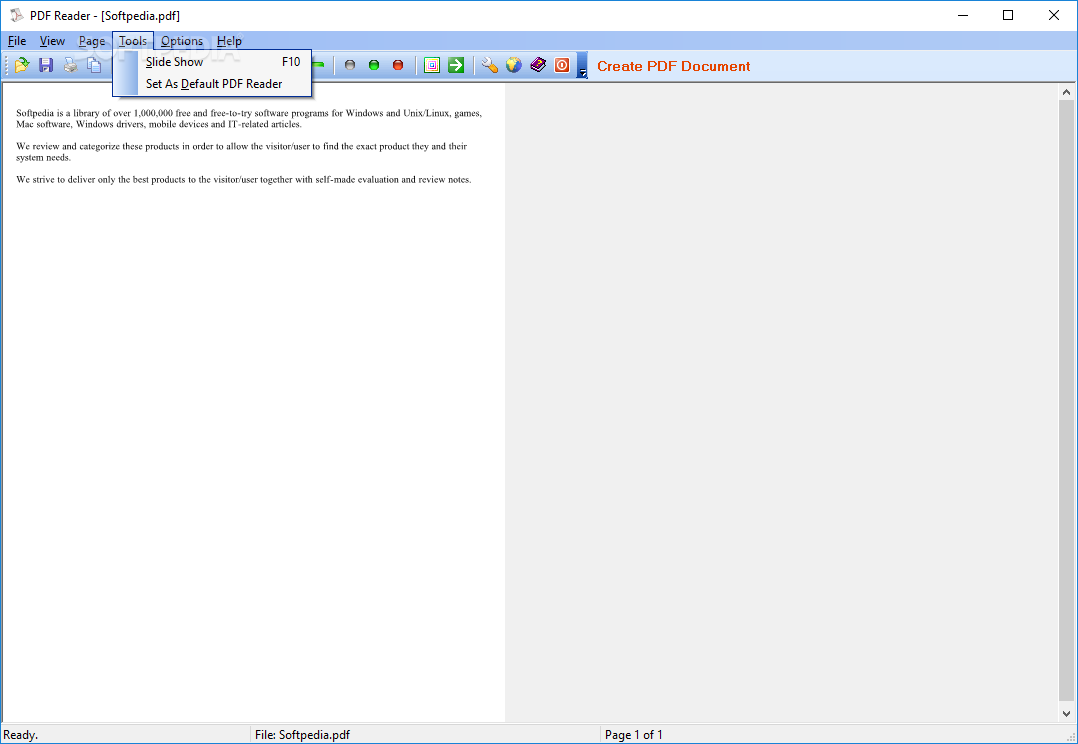Click the scrollbar up arrow

click(1066, 92)
